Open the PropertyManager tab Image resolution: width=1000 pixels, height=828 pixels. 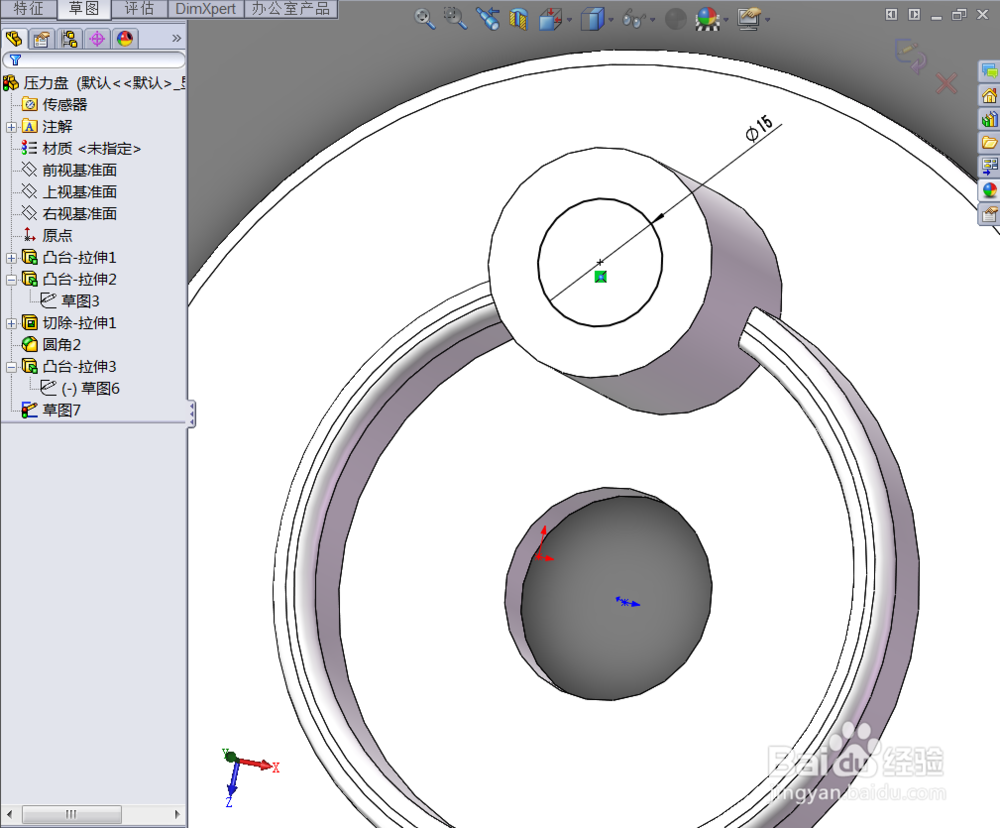coord(41,39)
